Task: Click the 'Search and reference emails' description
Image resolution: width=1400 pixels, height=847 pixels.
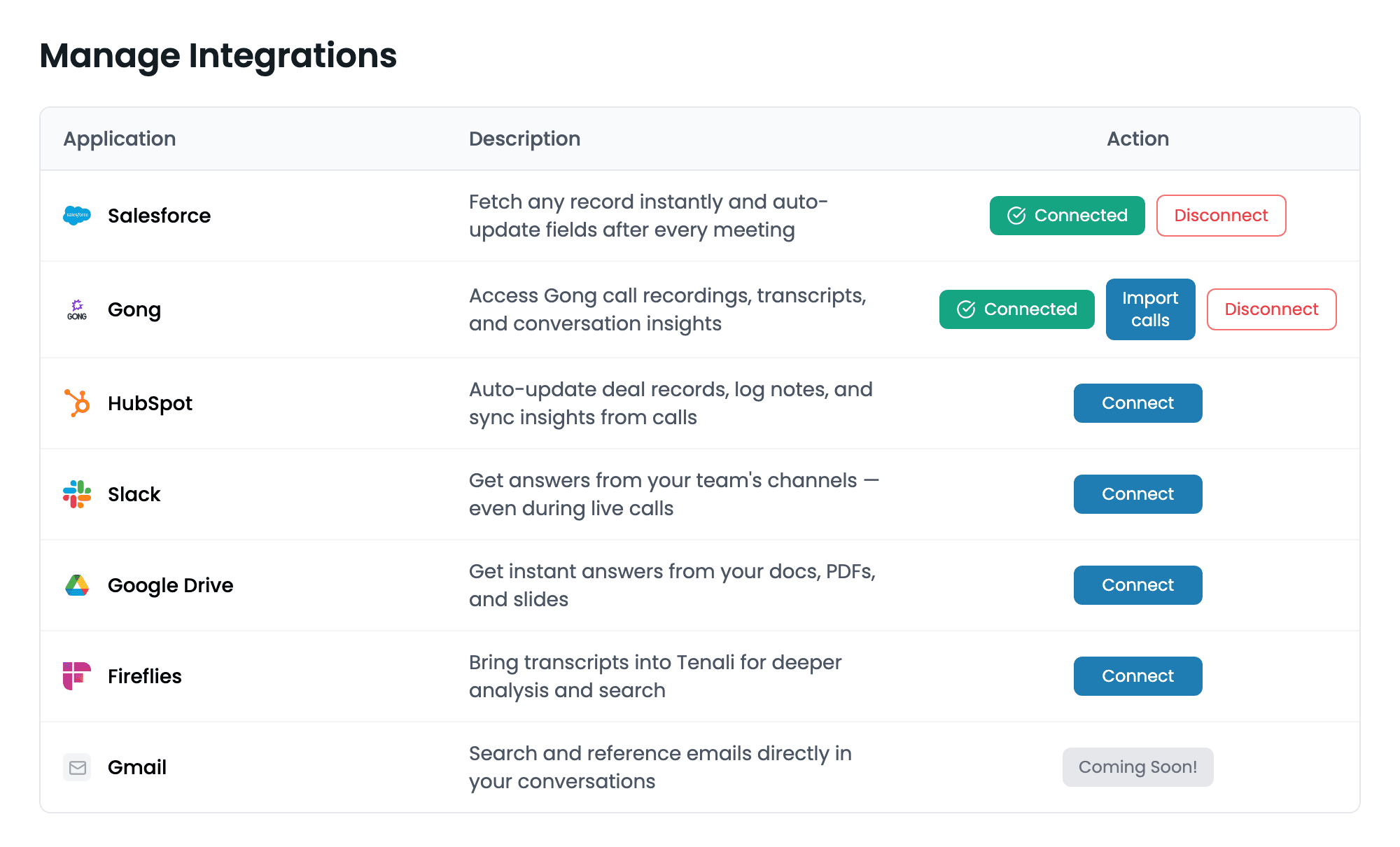Action: tap(660, 767)
